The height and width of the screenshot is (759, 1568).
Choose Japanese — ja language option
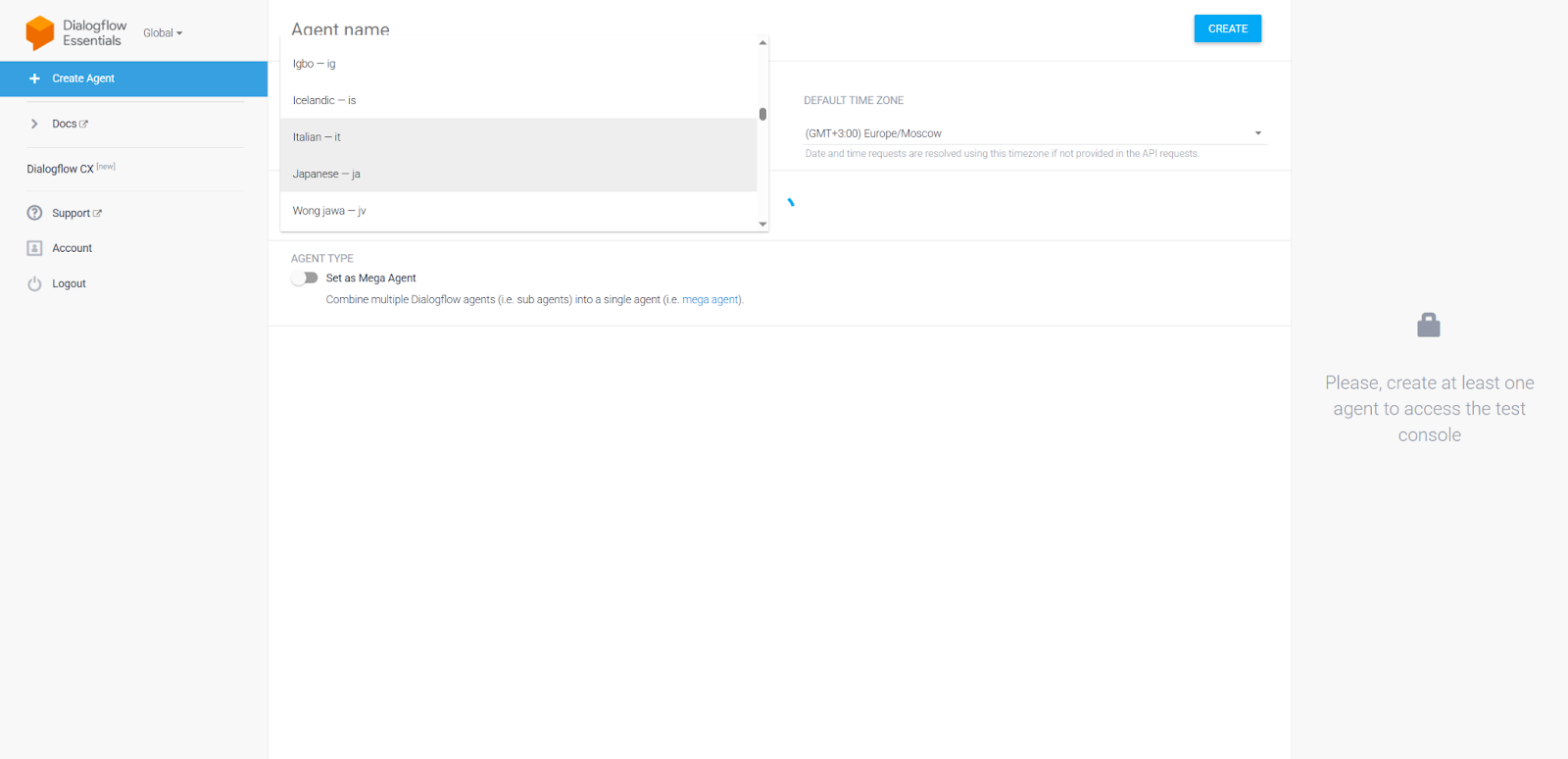(326, 175)
